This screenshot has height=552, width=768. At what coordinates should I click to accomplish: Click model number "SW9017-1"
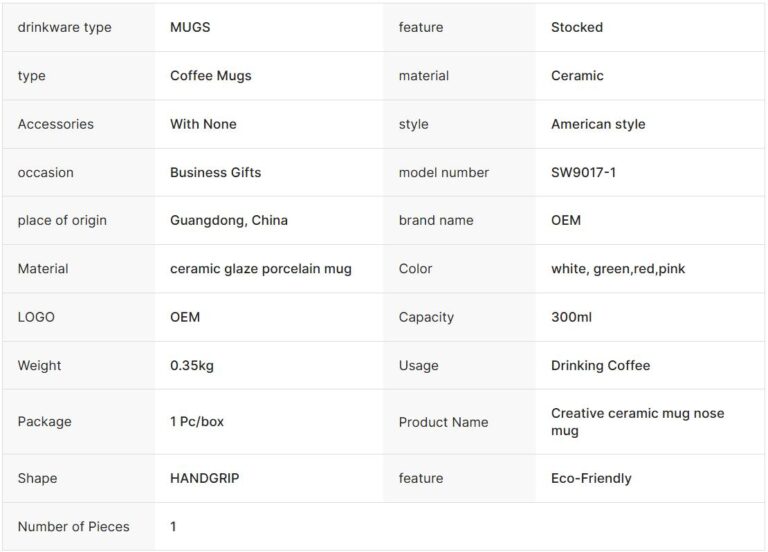point(585,172)
